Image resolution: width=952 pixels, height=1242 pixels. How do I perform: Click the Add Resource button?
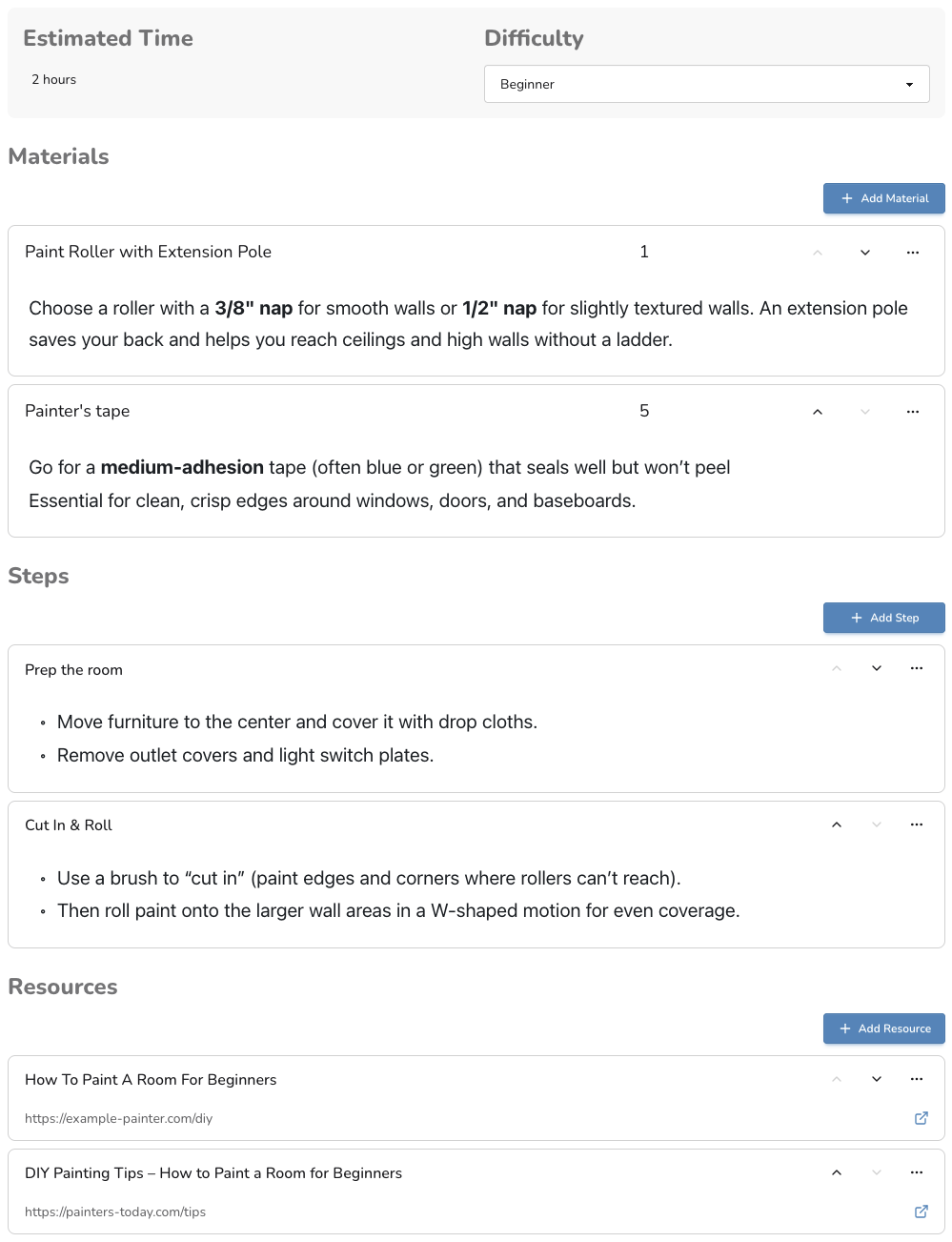883,1028
